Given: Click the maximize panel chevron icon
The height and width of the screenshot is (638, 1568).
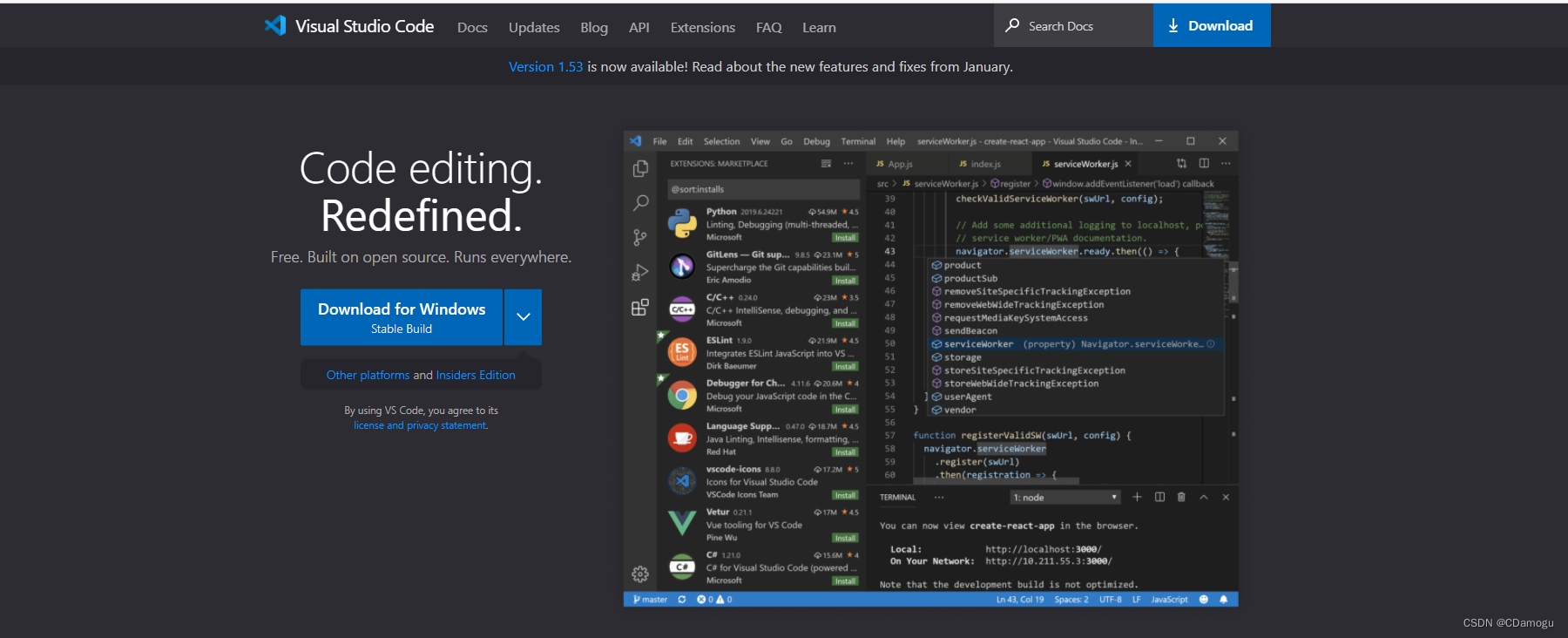Looking at the screenshot, I should (1204, 497).
